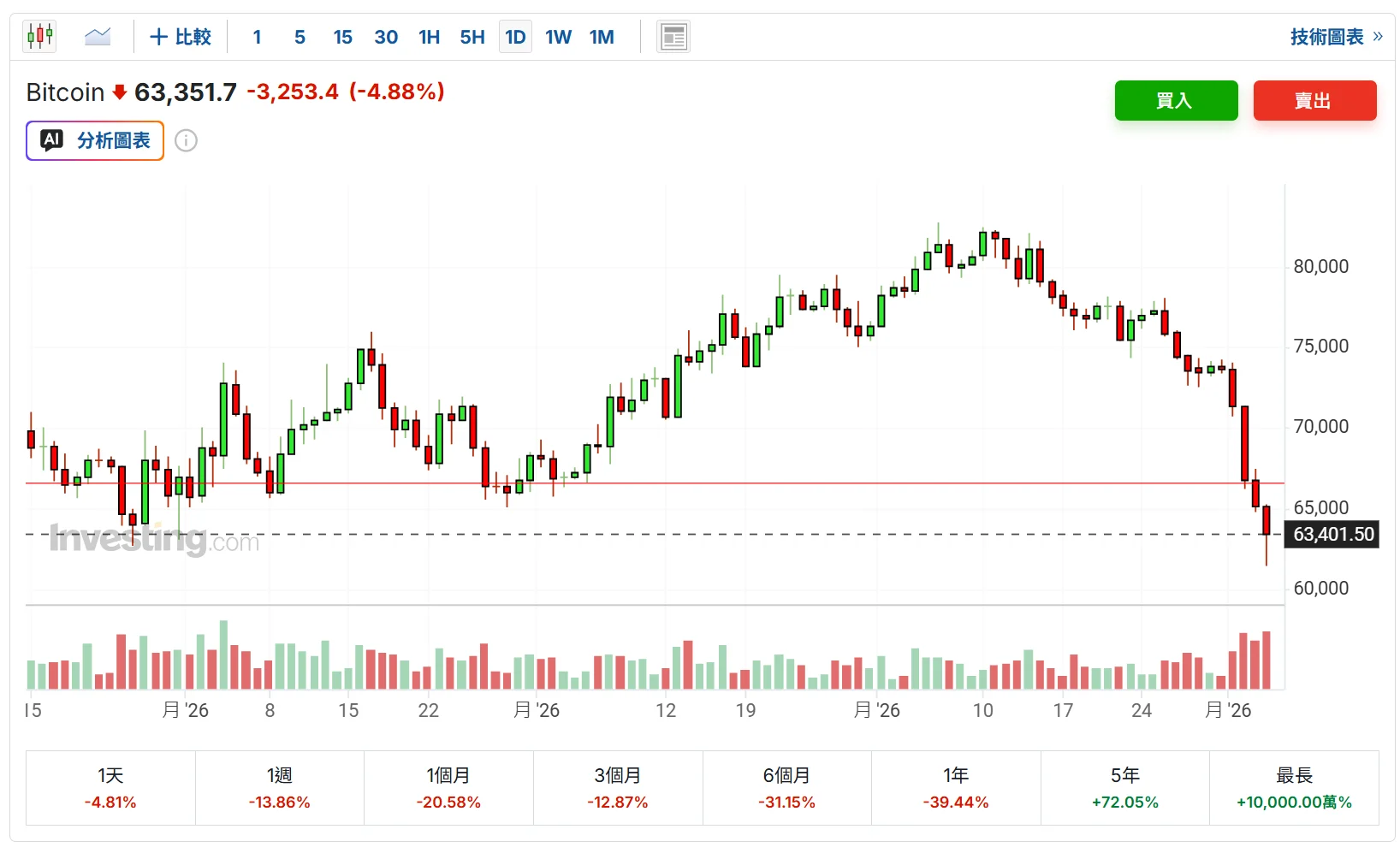Click the plus icon beside 比較

[158, 37]
